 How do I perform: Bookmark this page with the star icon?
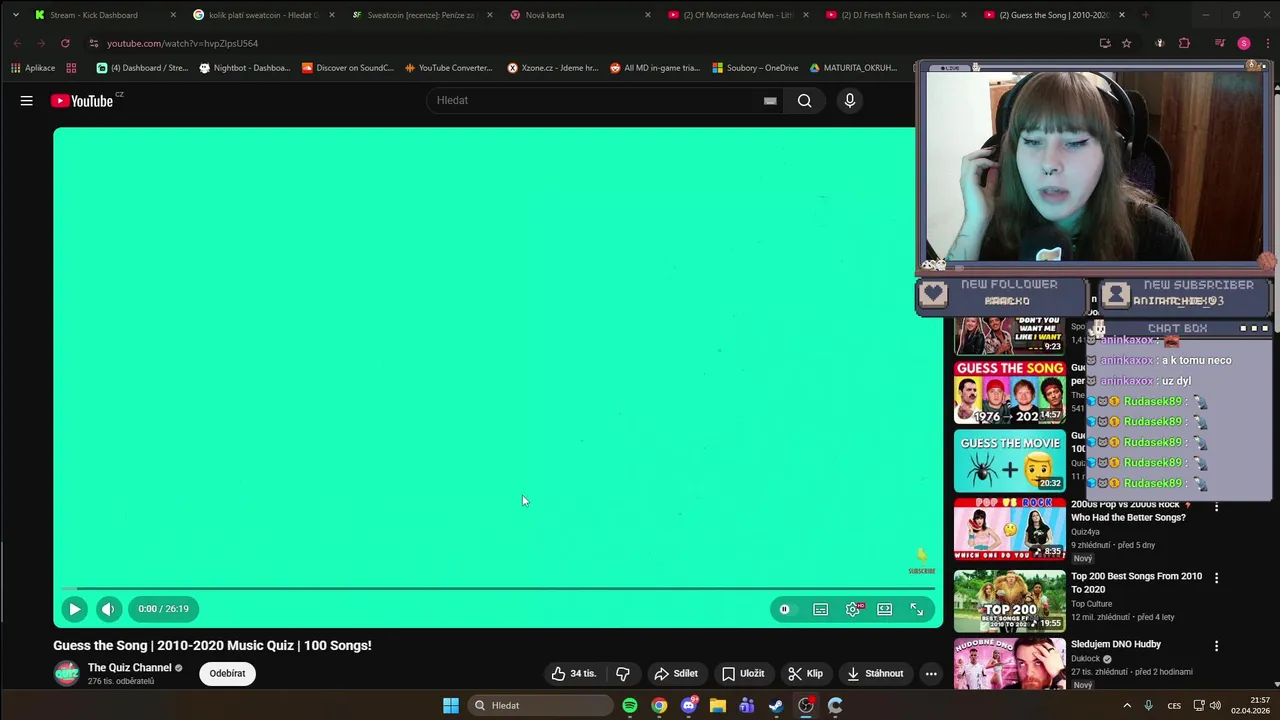[x=1126, y=43]
